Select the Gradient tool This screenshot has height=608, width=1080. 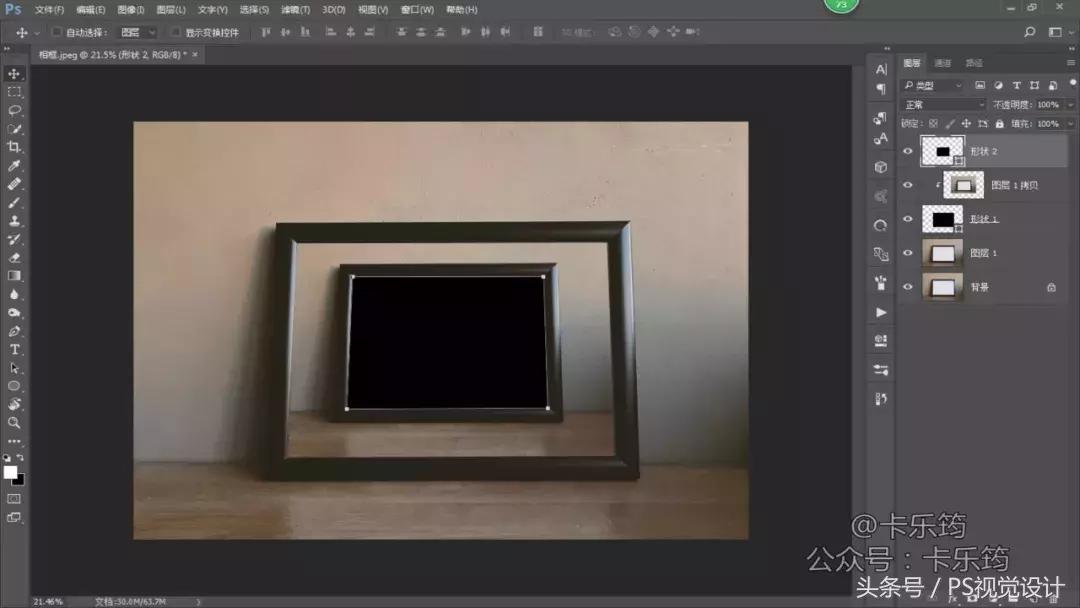click(14, 276)
